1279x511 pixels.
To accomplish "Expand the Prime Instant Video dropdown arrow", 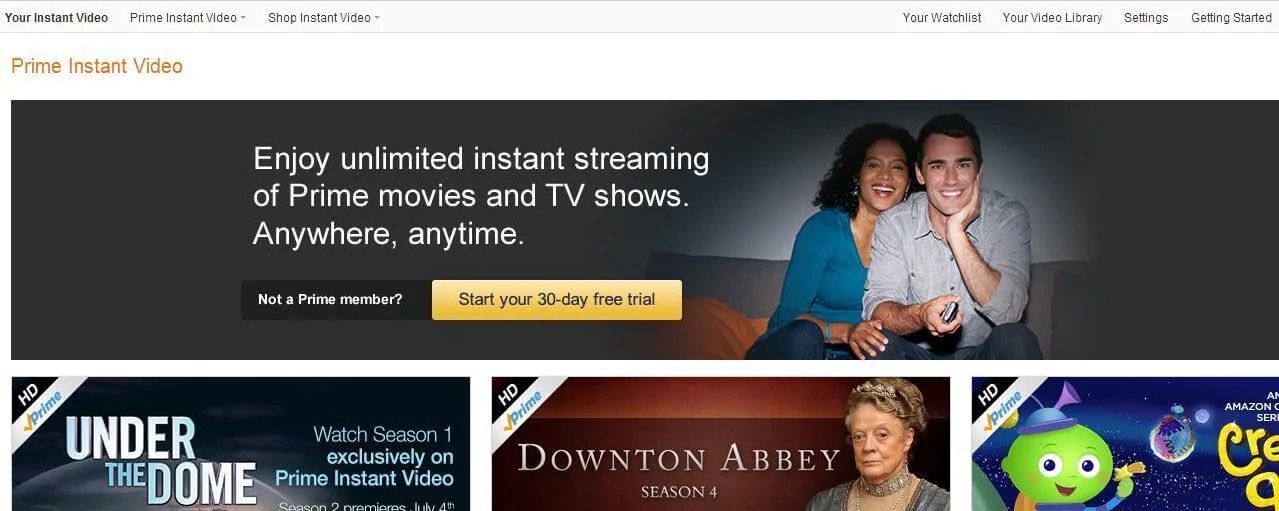I will tap(243, 18).
